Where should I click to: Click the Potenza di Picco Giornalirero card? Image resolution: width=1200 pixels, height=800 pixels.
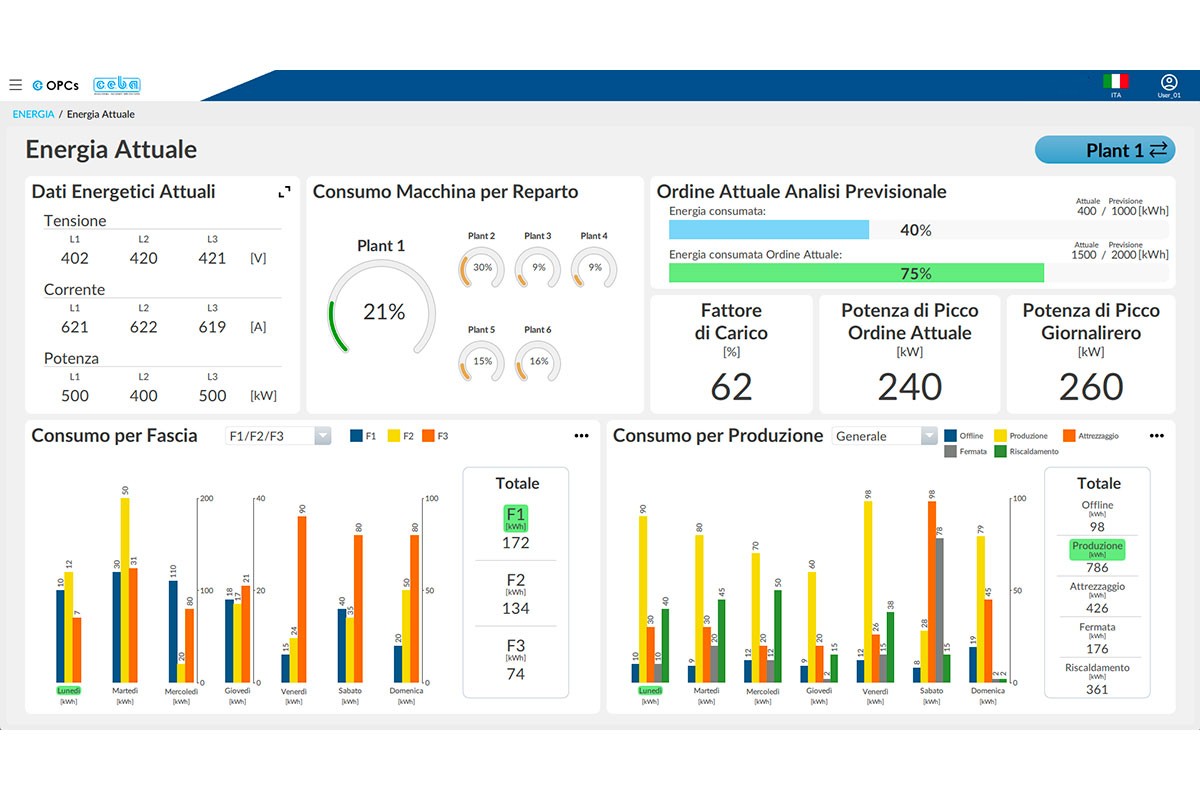pyautogui.click(x=1091, y=354)
